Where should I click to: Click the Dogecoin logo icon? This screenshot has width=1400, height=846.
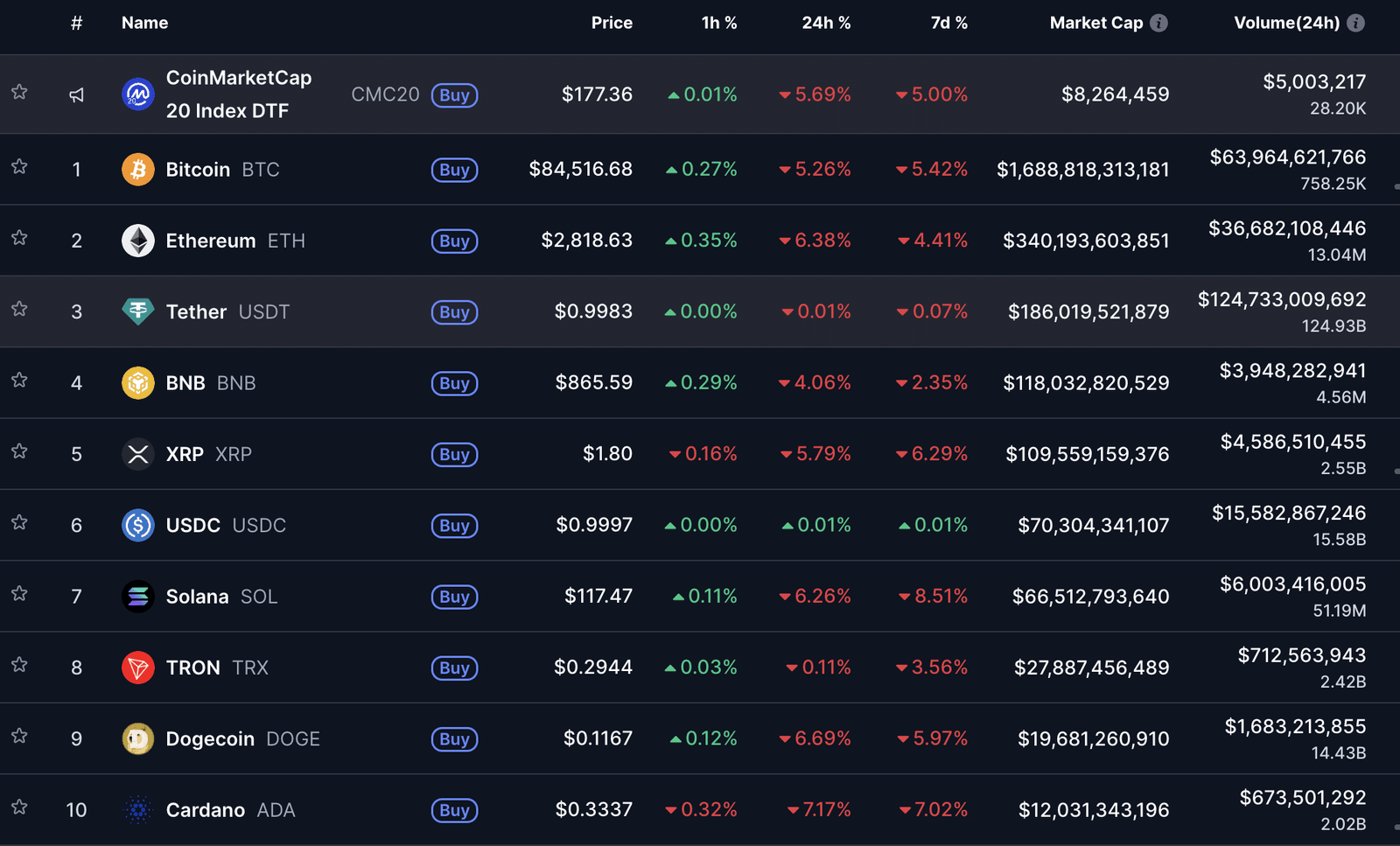pyautogui.click(x=137, y=739)
